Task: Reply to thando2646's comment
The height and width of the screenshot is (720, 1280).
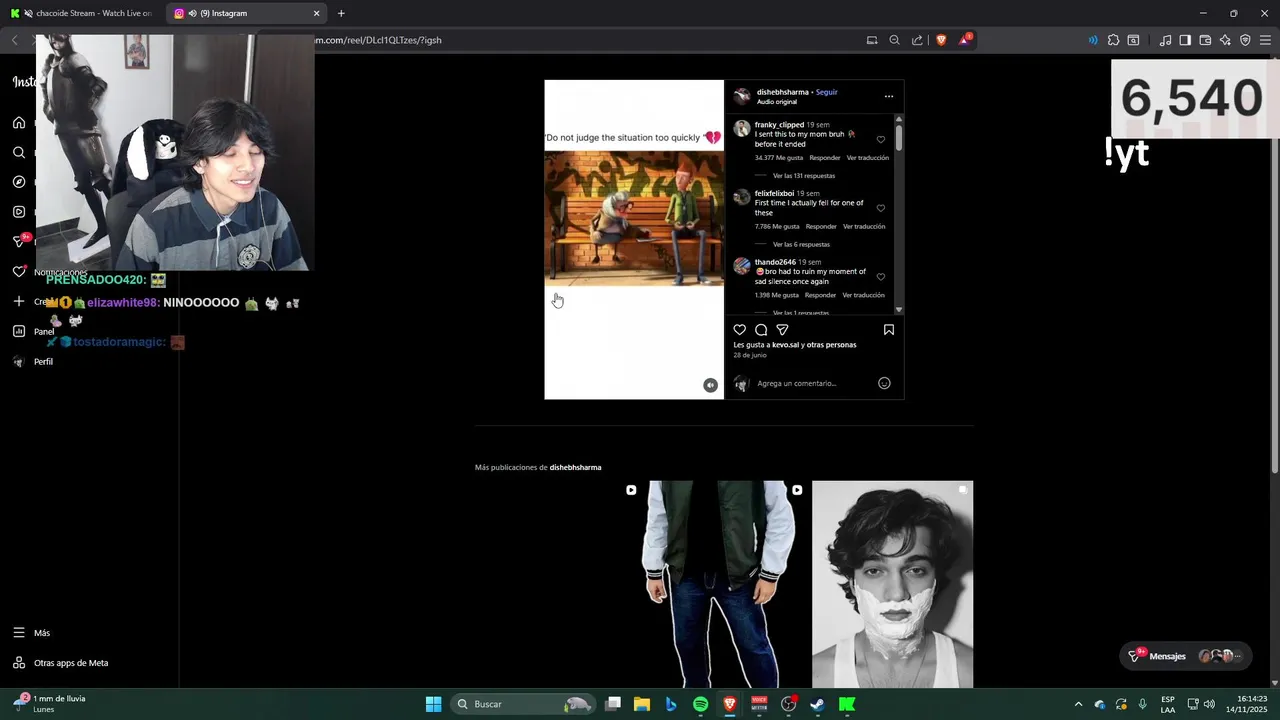Action: click(x=820, y=295)
